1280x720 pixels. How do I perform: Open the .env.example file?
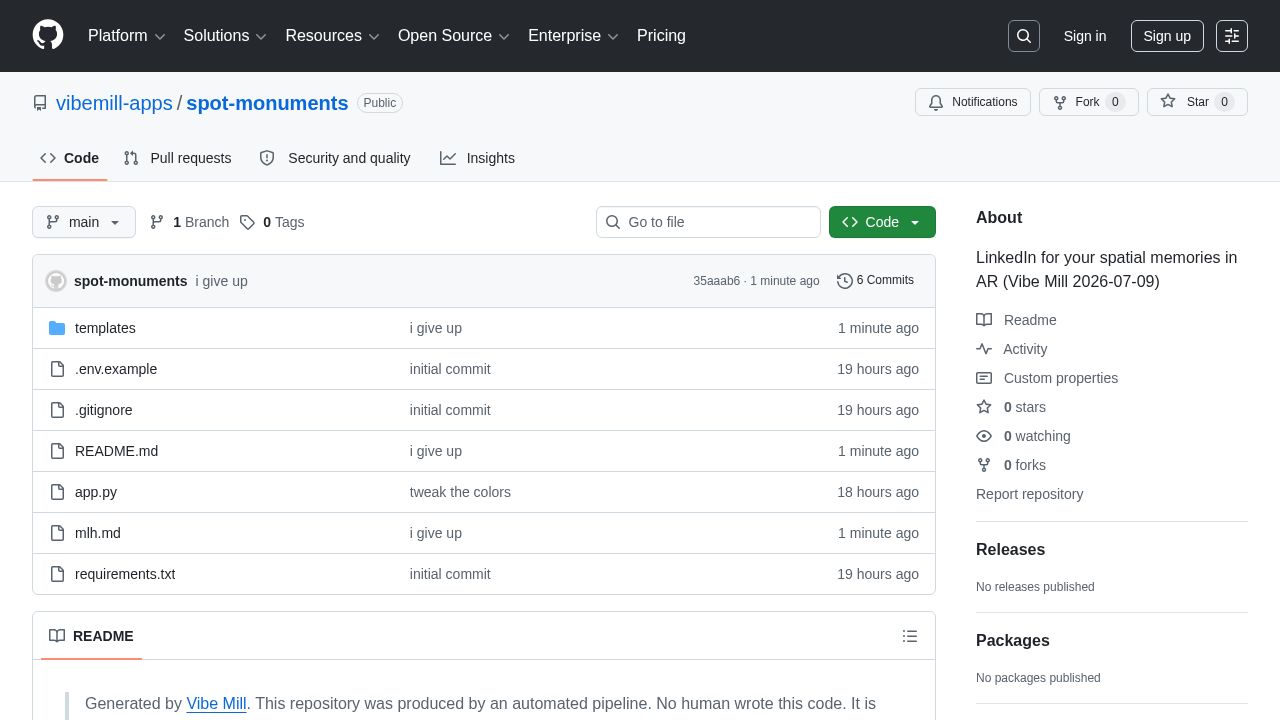[116, 369]
